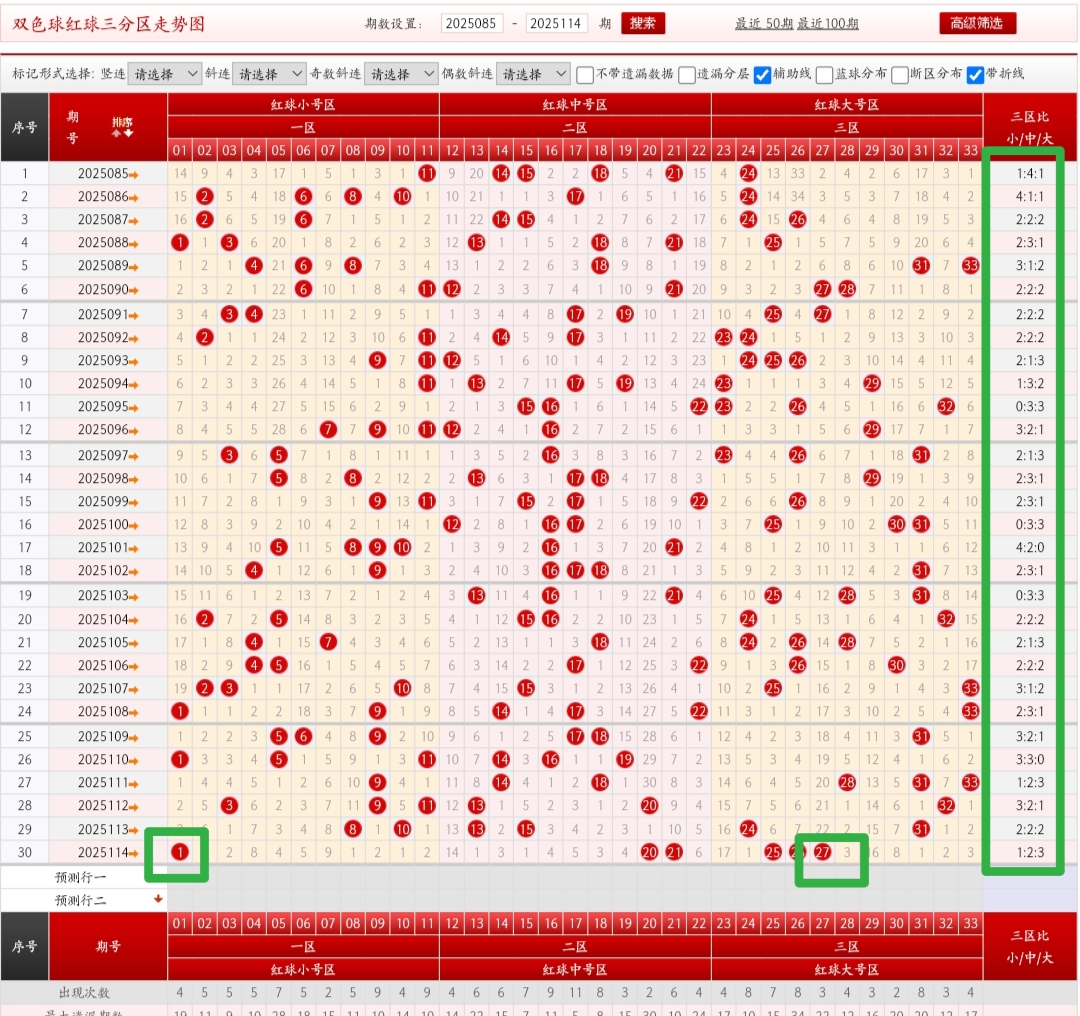Click the orange arrow next to 2025089
This screenshot has height=1016, width=1080.
[134, 267]
